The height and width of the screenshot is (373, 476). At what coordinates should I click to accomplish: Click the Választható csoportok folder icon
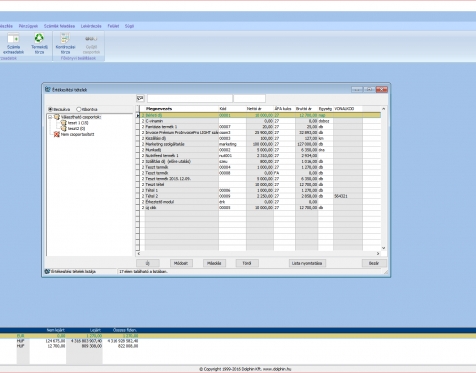point(57,117)
